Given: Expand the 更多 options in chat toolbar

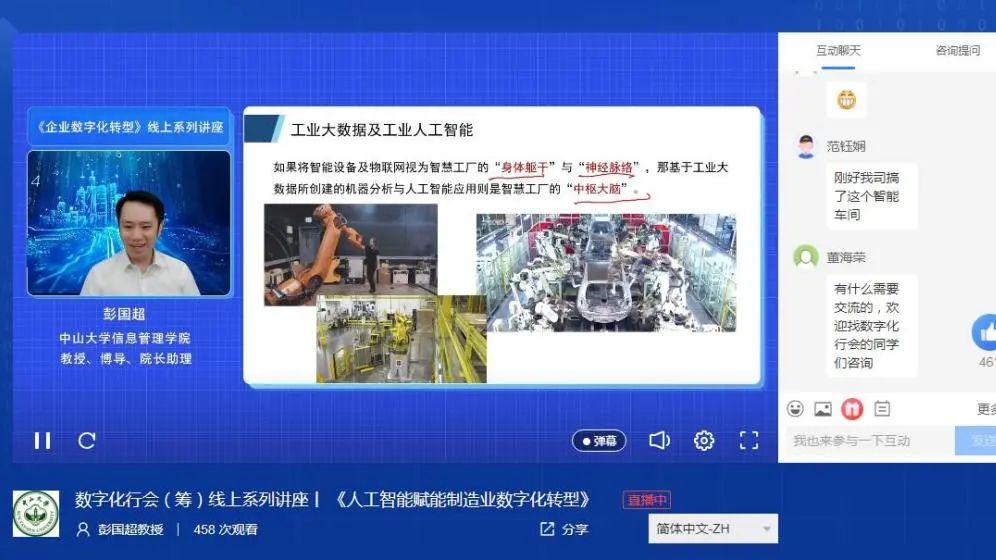Looking at the screenshot, I should pos(985,409).
